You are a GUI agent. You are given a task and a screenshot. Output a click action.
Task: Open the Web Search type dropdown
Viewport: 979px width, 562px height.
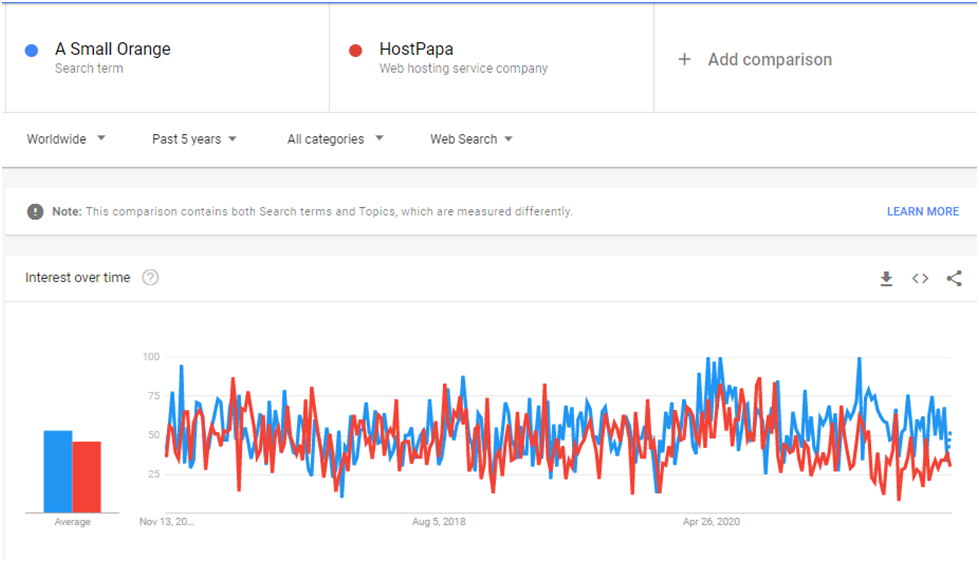[x=471, y=139]
